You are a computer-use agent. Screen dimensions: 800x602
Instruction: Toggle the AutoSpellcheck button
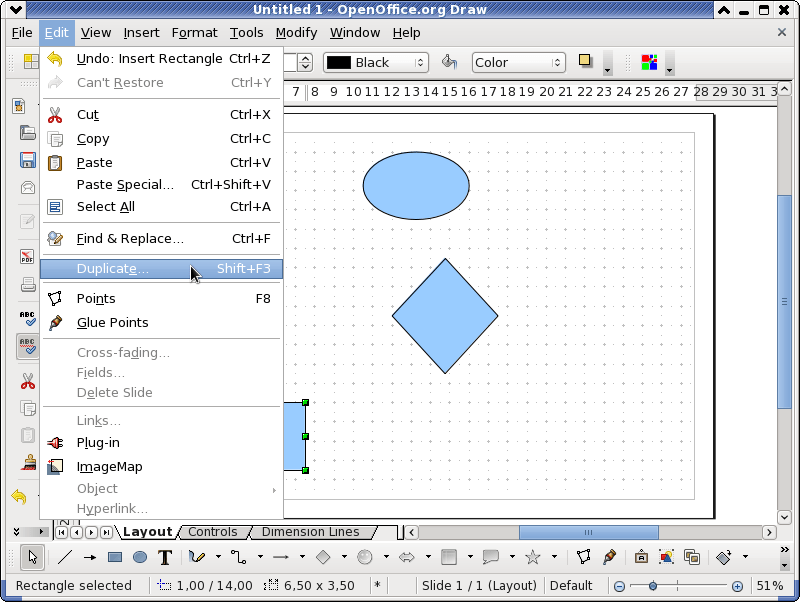pyautogui.click(x=28, y=347)
